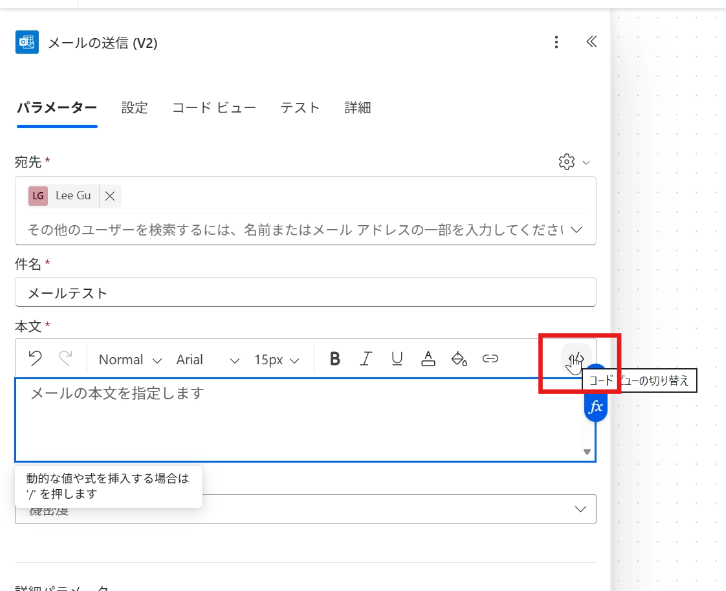Click the 件名 subject input field
This screenshot has height=591, width=726.
pos(306,293)
